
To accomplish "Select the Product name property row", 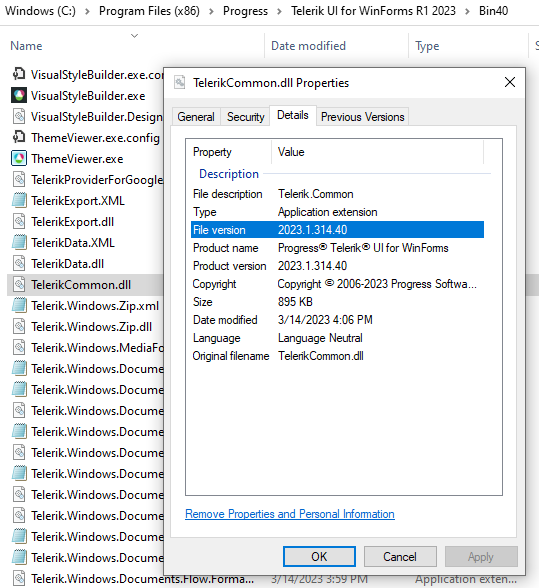I will tap(337, 248).
